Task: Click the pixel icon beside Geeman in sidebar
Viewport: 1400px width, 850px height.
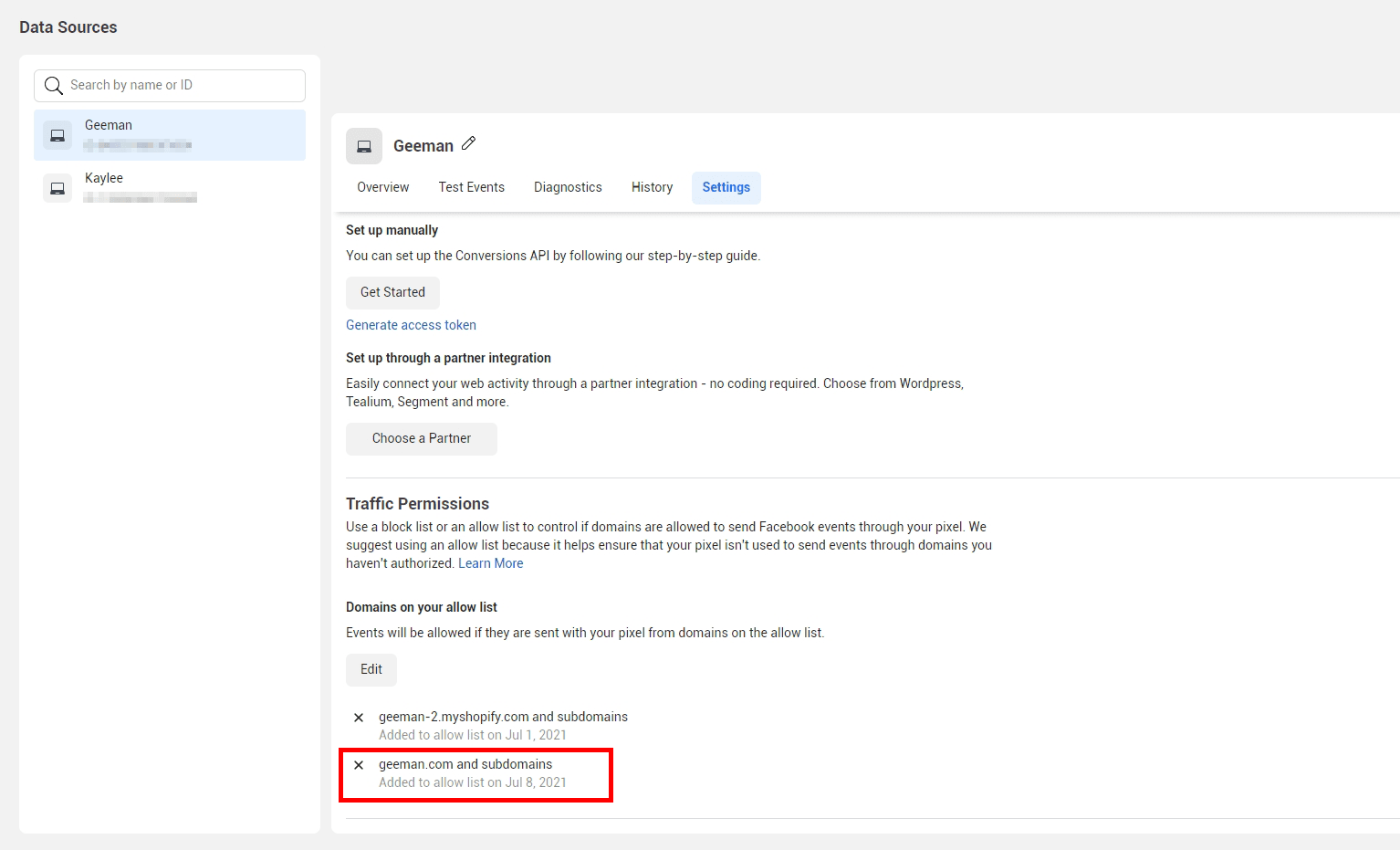Action: coord(57,136)
